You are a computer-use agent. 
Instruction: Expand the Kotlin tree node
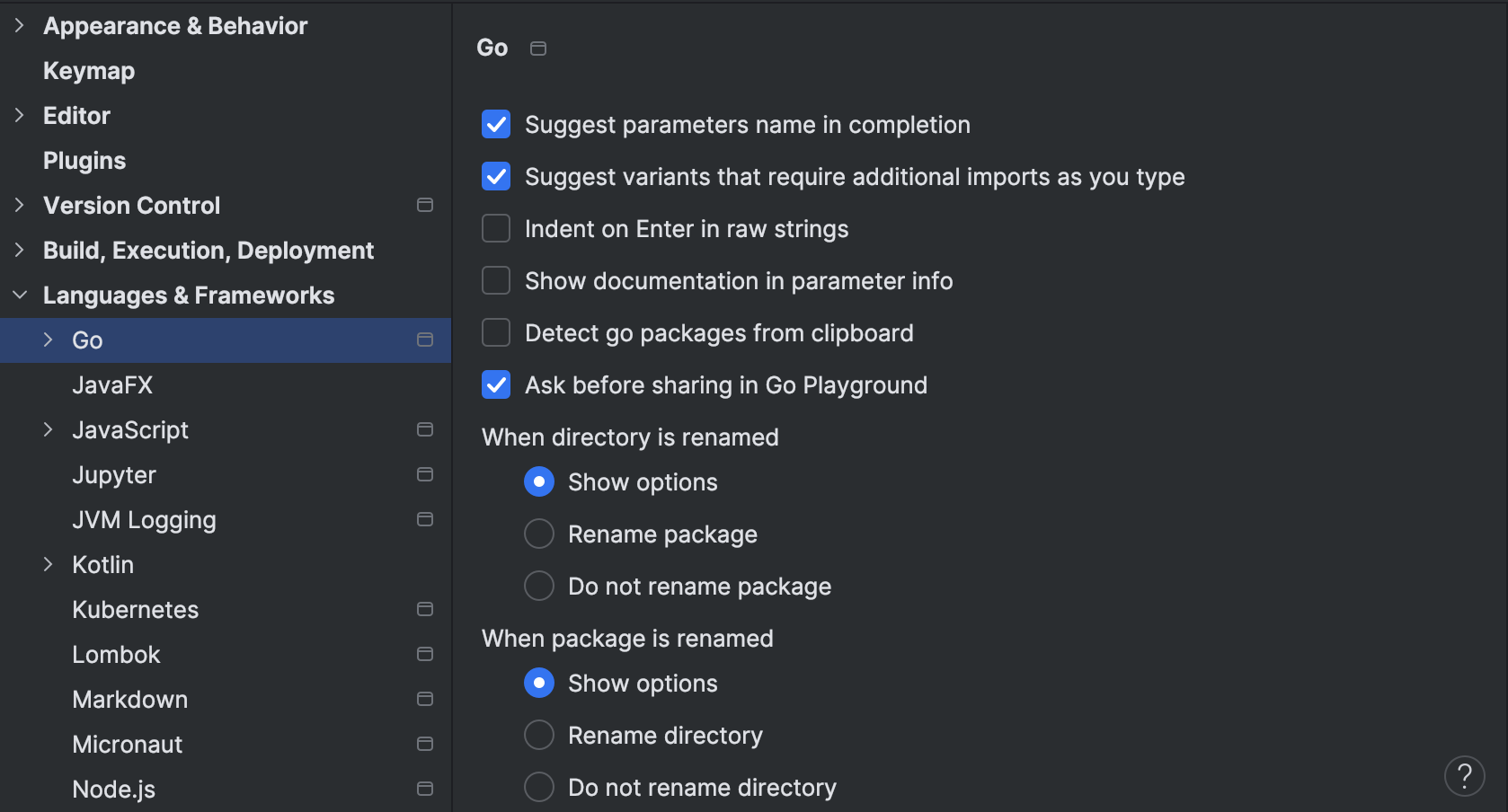point(47,564)
